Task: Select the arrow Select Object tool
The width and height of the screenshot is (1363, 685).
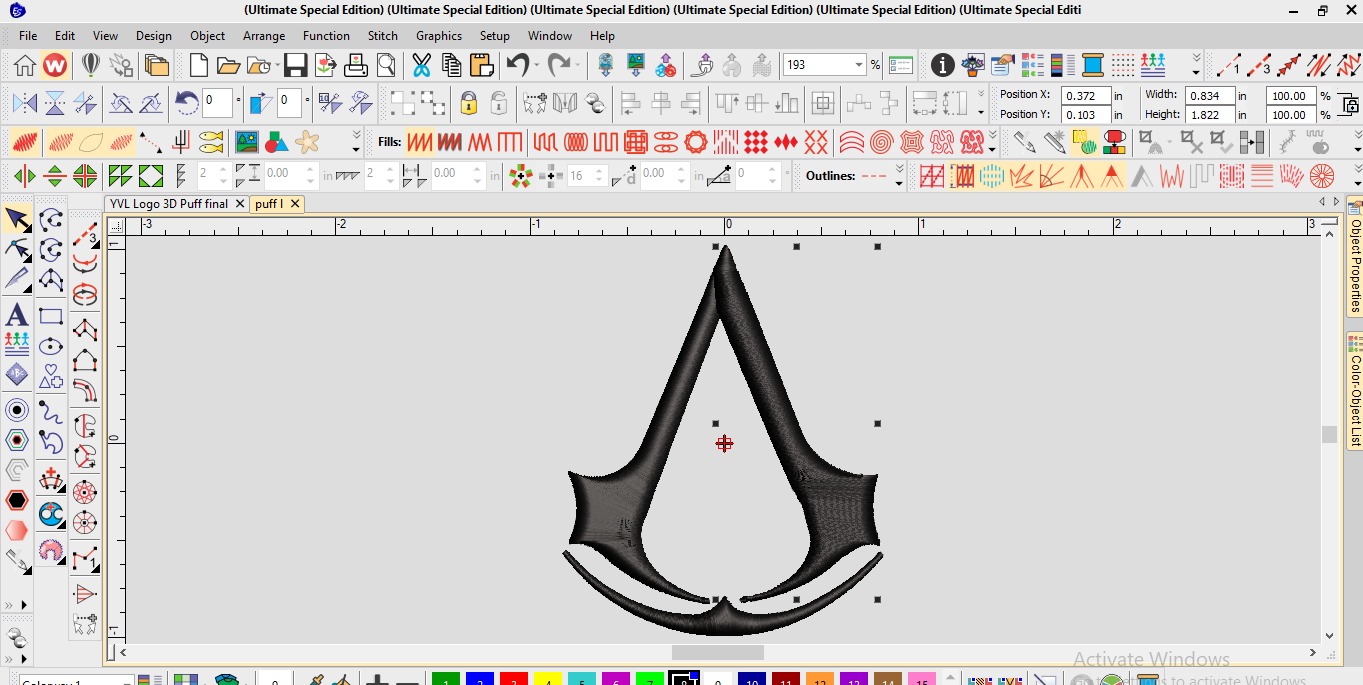Action: click(x=17, y=219)
